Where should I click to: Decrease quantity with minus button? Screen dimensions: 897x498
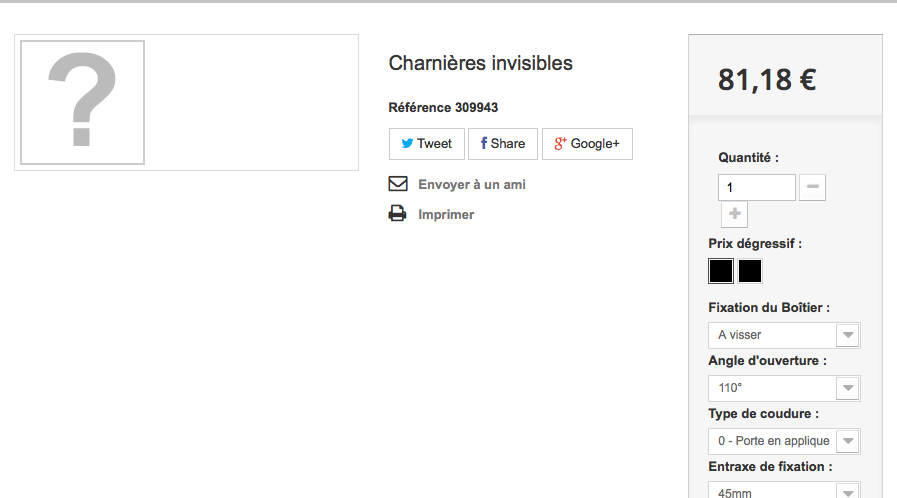[812, 187]
